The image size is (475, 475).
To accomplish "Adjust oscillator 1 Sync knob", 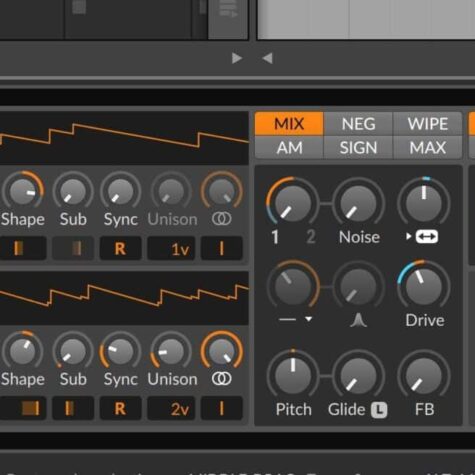I will pyautogui.click(x=121, y=191).
